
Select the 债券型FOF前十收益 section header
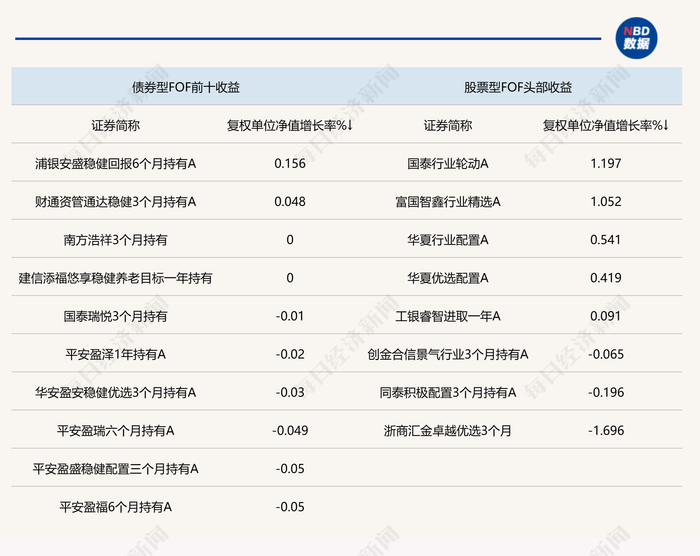186,87
